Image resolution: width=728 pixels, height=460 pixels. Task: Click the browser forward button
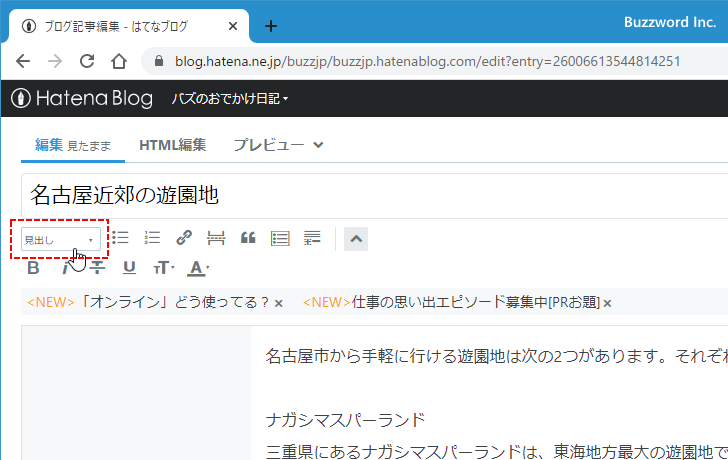[55, 61]
